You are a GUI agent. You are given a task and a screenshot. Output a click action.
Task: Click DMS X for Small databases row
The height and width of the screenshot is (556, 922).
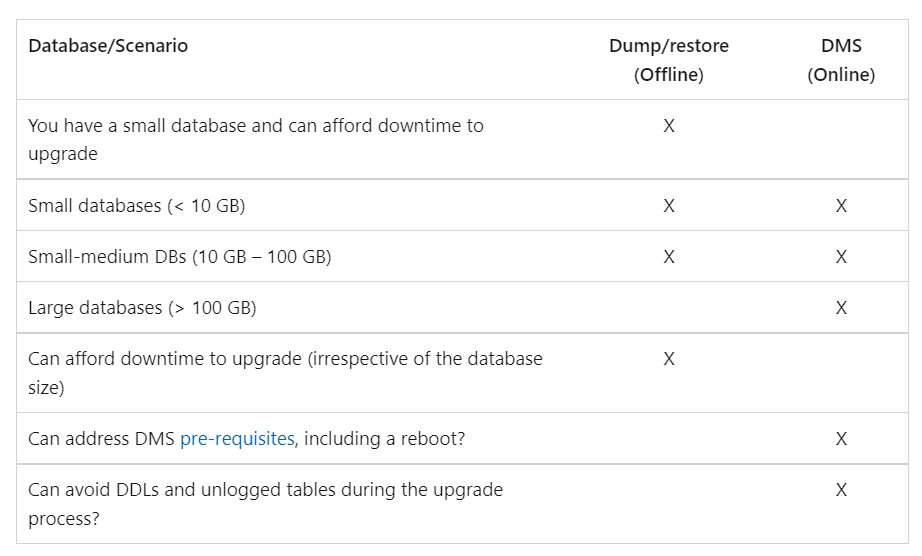coord(841,206)
